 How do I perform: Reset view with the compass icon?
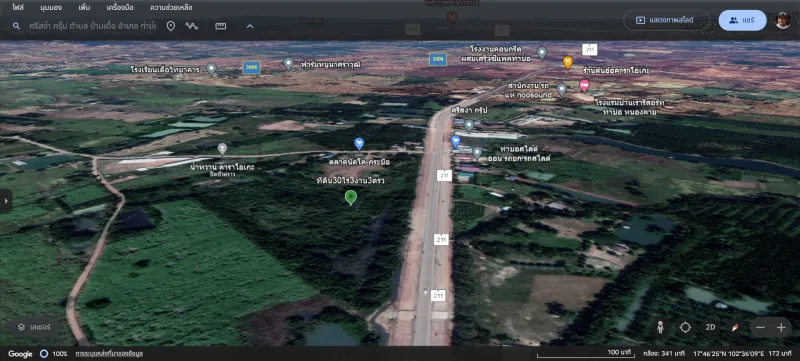point(735,327)
